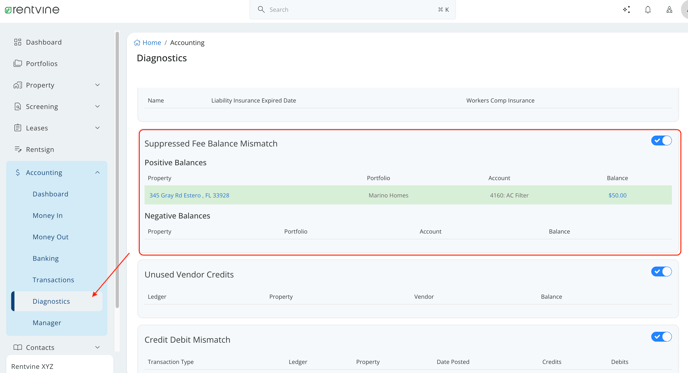Switch off Credit Debit Mismatch toggle
The width and height of the screenshot is (688, 373).
pos(661,337)
